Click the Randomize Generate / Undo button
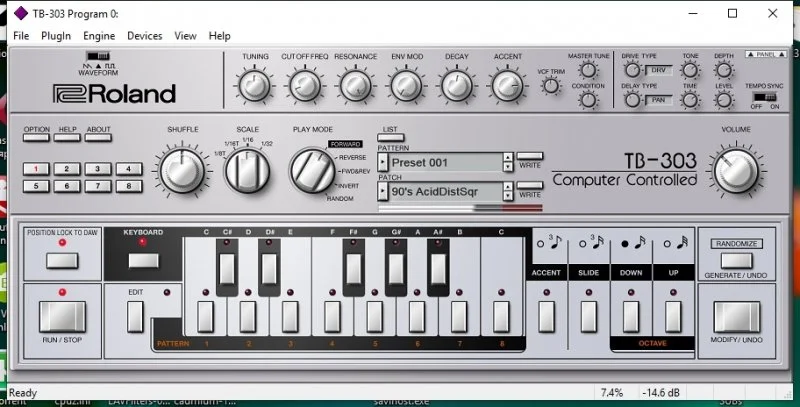 click(736, 261)
